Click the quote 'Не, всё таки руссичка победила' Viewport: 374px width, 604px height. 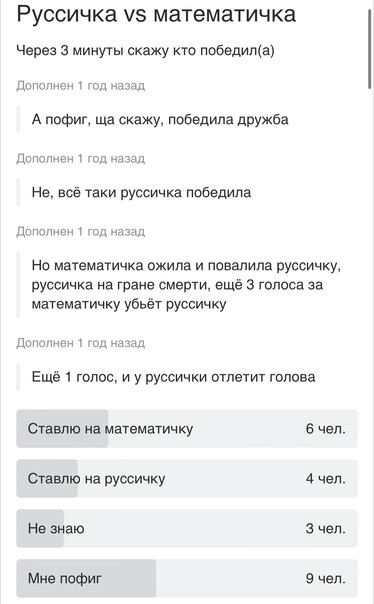(141, 192)
